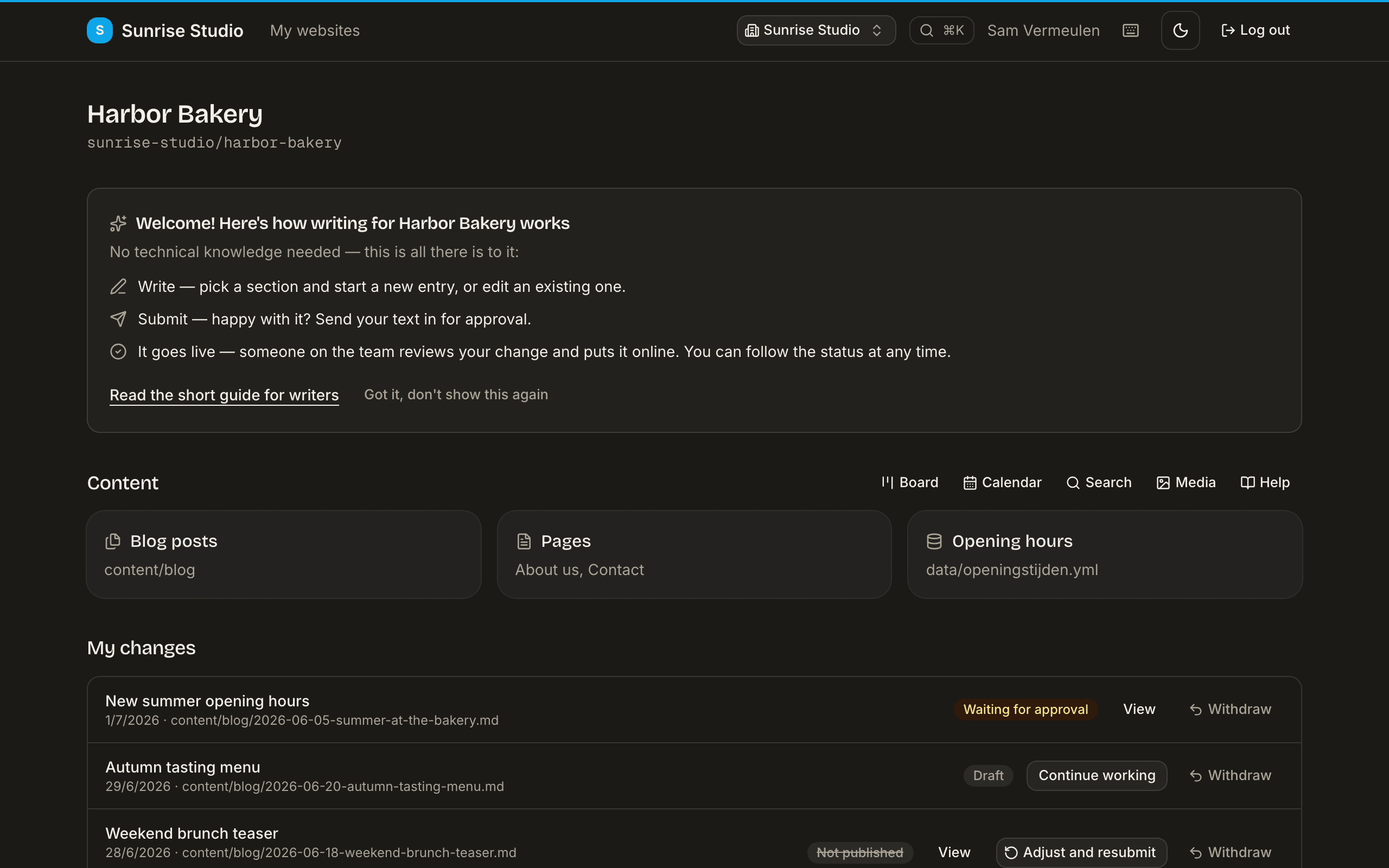Open the content Search
This screenshot has height=868, width=1389.
pyautogui.click(x=1099, y=482)
